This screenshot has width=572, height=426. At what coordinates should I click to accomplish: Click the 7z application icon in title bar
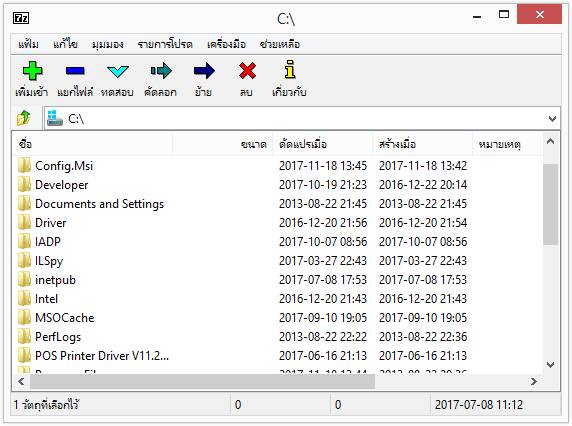pyautogui.click(x=21, y=18)
